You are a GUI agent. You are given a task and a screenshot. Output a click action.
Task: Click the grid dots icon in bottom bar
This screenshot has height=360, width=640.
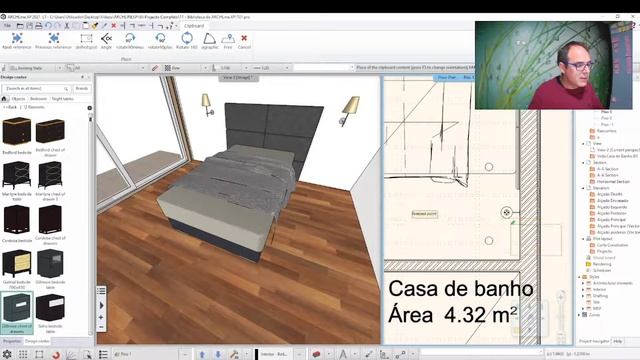click(23, 354)
